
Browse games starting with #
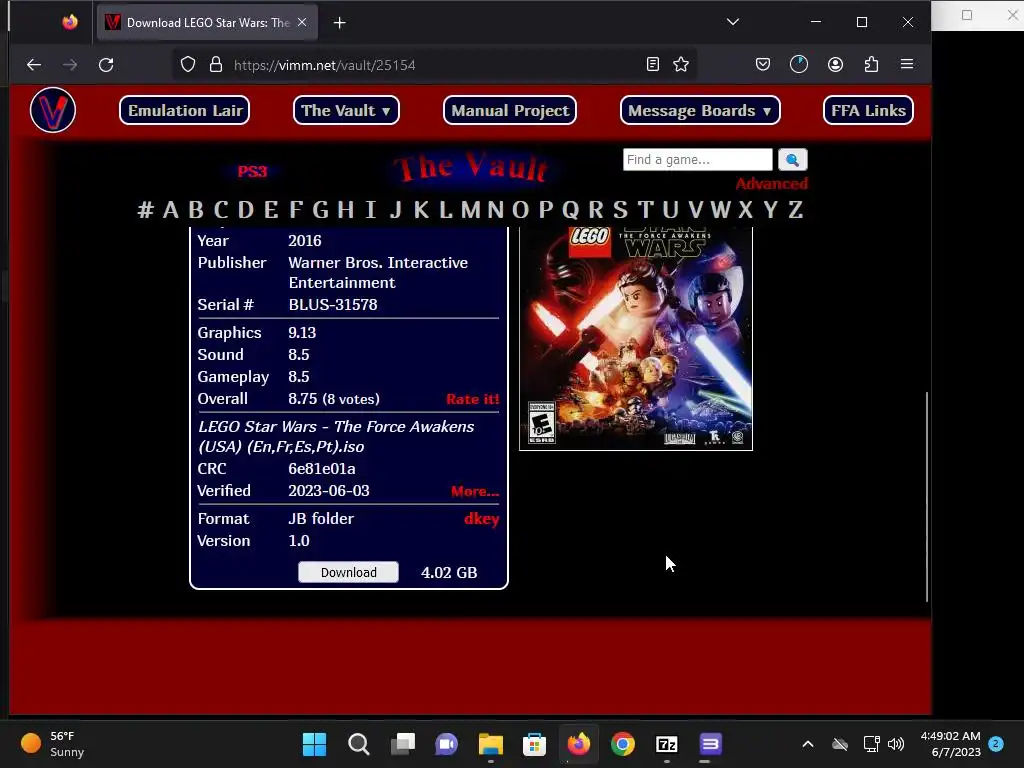[146, 210]
